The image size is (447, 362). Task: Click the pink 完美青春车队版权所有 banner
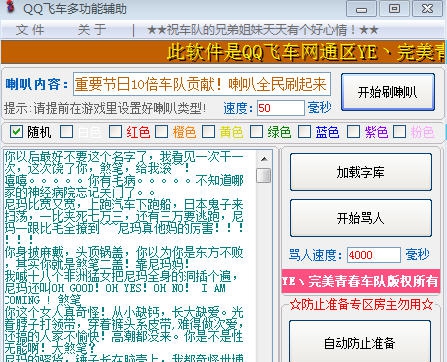click(x=361, y=281)
